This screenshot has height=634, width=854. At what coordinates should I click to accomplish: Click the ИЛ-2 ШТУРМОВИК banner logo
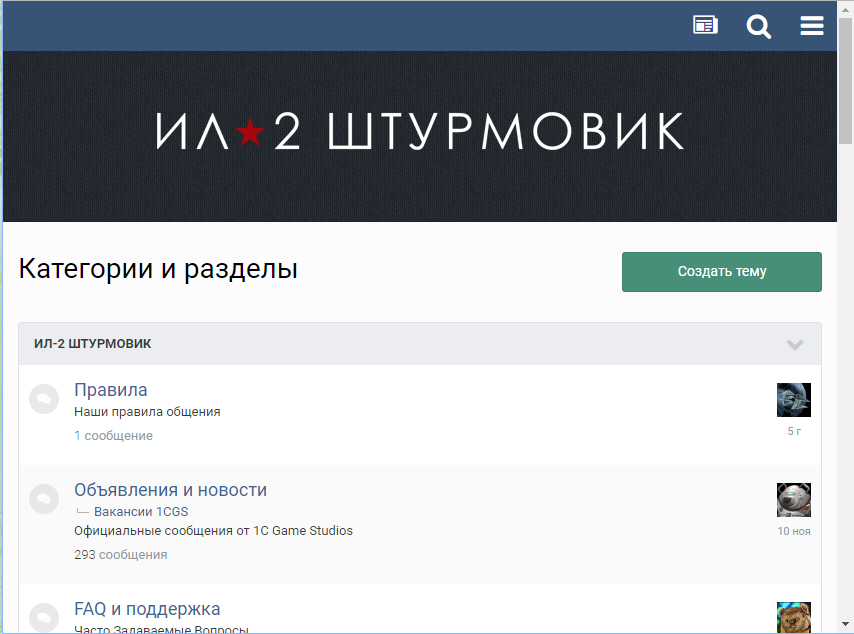[x=419, y=131]
